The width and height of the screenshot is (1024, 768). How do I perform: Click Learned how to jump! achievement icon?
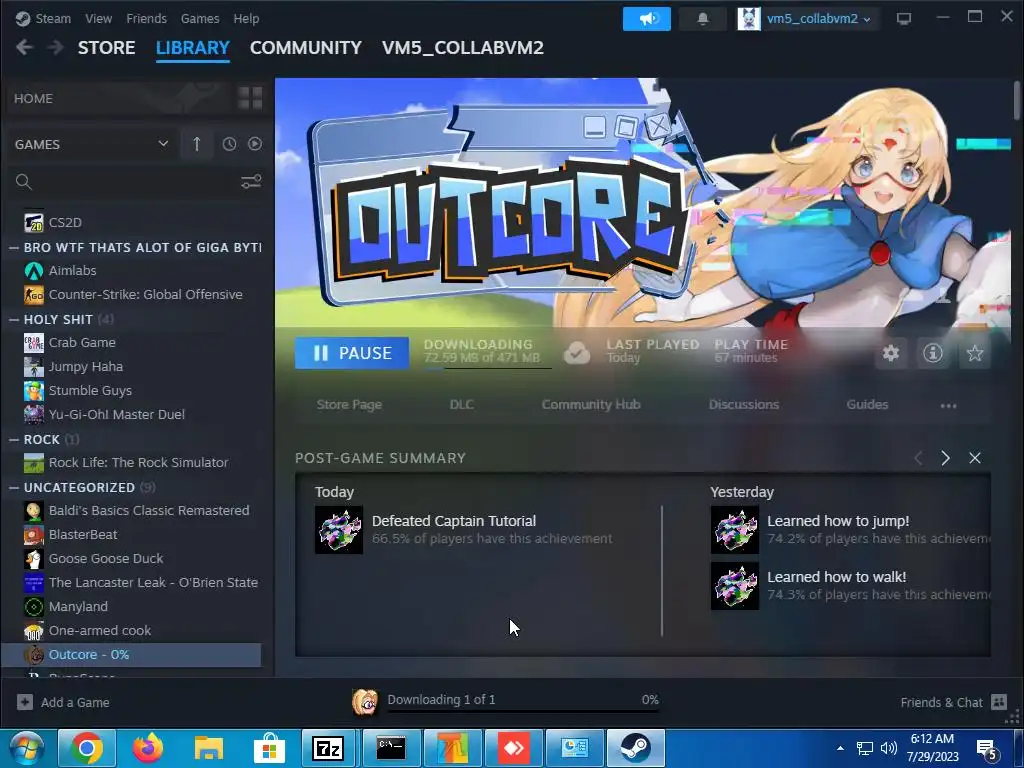coord(735,530)
